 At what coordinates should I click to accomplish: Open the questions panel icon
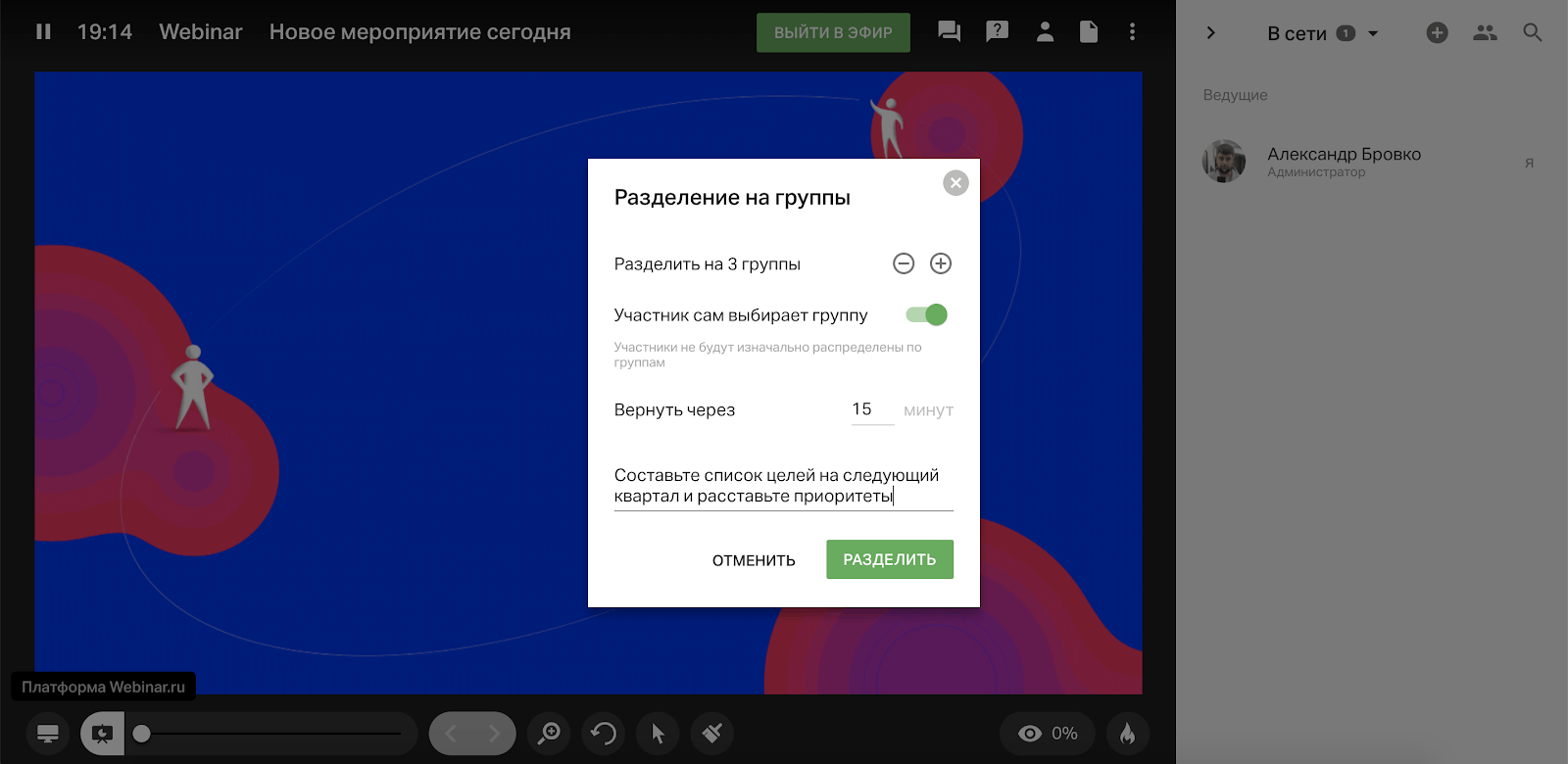pos(997,32)
